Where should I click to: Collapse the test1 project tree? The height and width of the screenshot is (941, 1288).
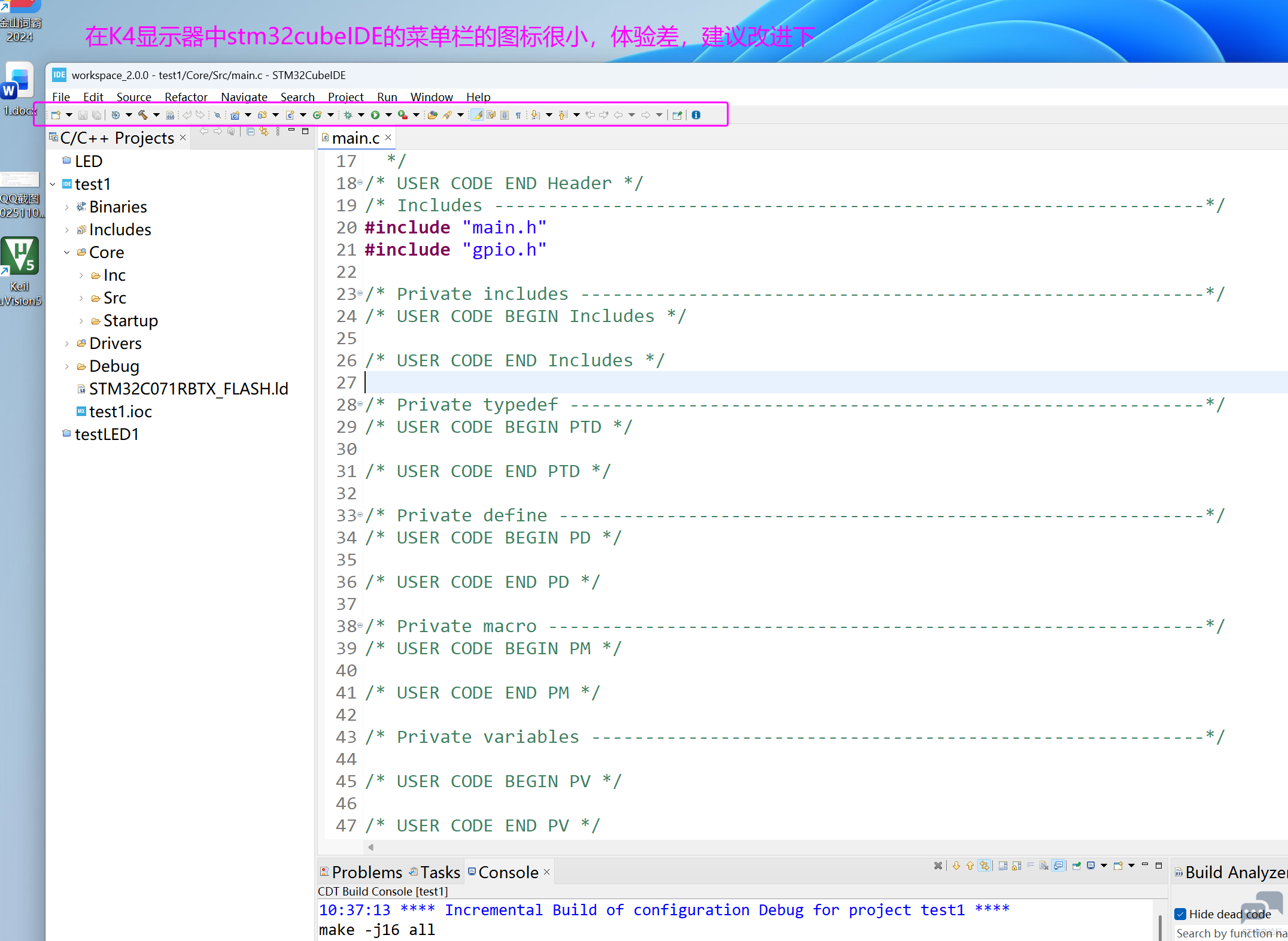(53, 184)
